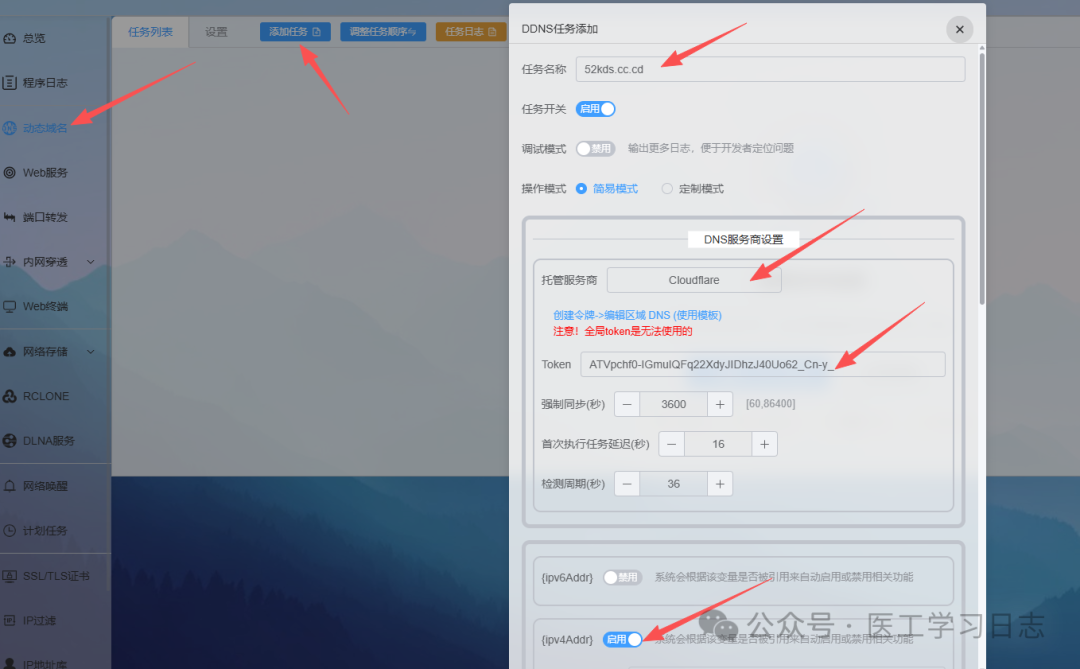Enable 调试模式 debug mode
The image size is (1080, 669).
coord(595,148)
